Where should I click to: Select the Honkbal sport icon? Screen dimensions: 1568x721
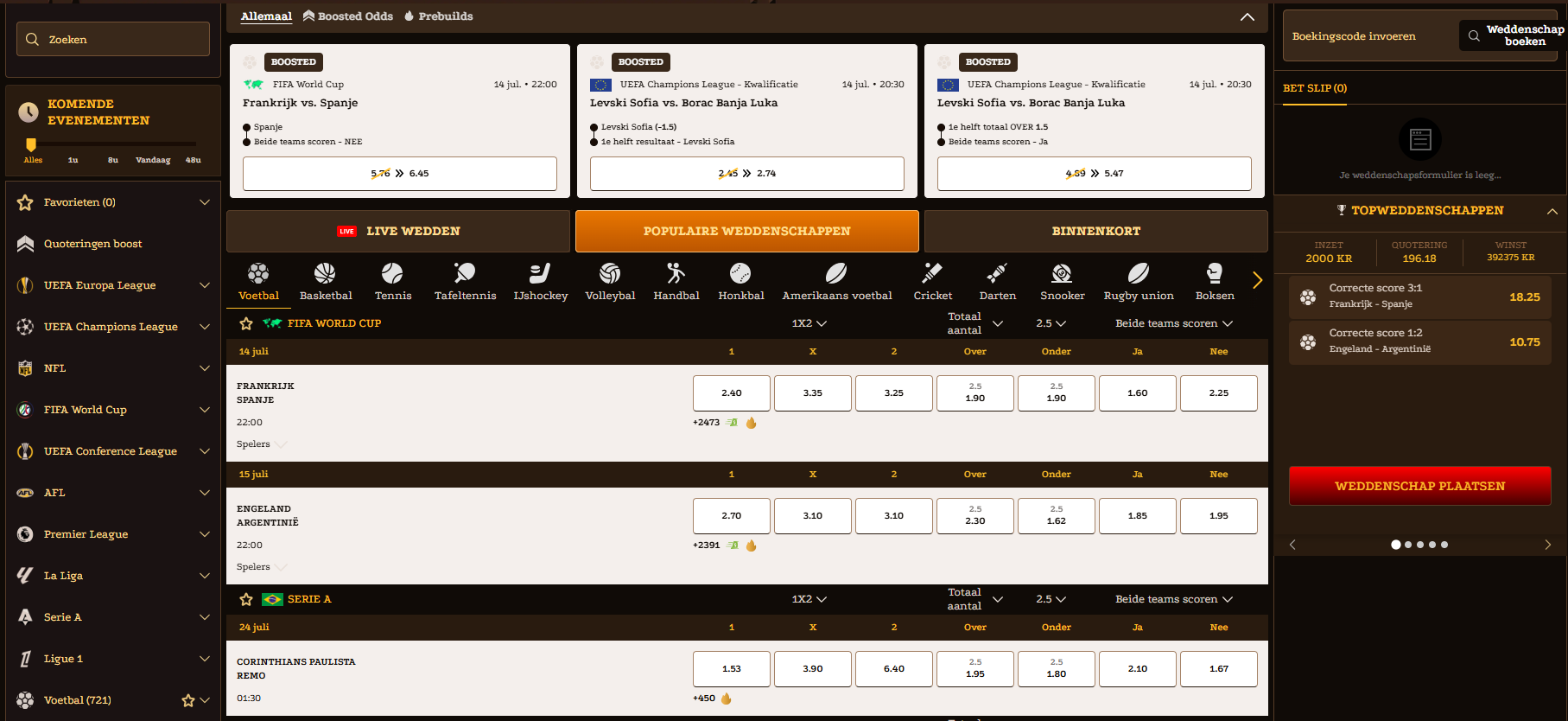coord(740,273)
